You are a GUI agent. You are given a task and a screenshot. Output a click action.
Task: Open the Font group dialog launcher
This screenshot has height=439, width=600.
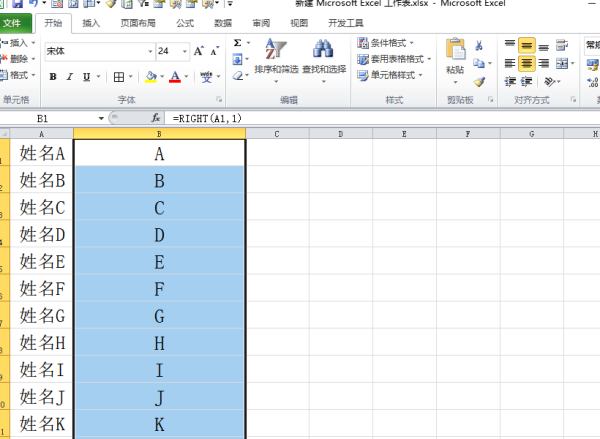(219, 100)
